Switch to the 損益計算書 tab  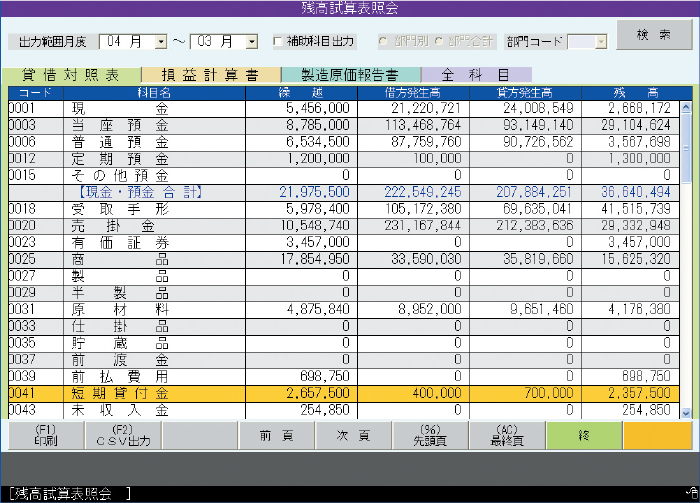pyautogui.click(x=210, y=75)
